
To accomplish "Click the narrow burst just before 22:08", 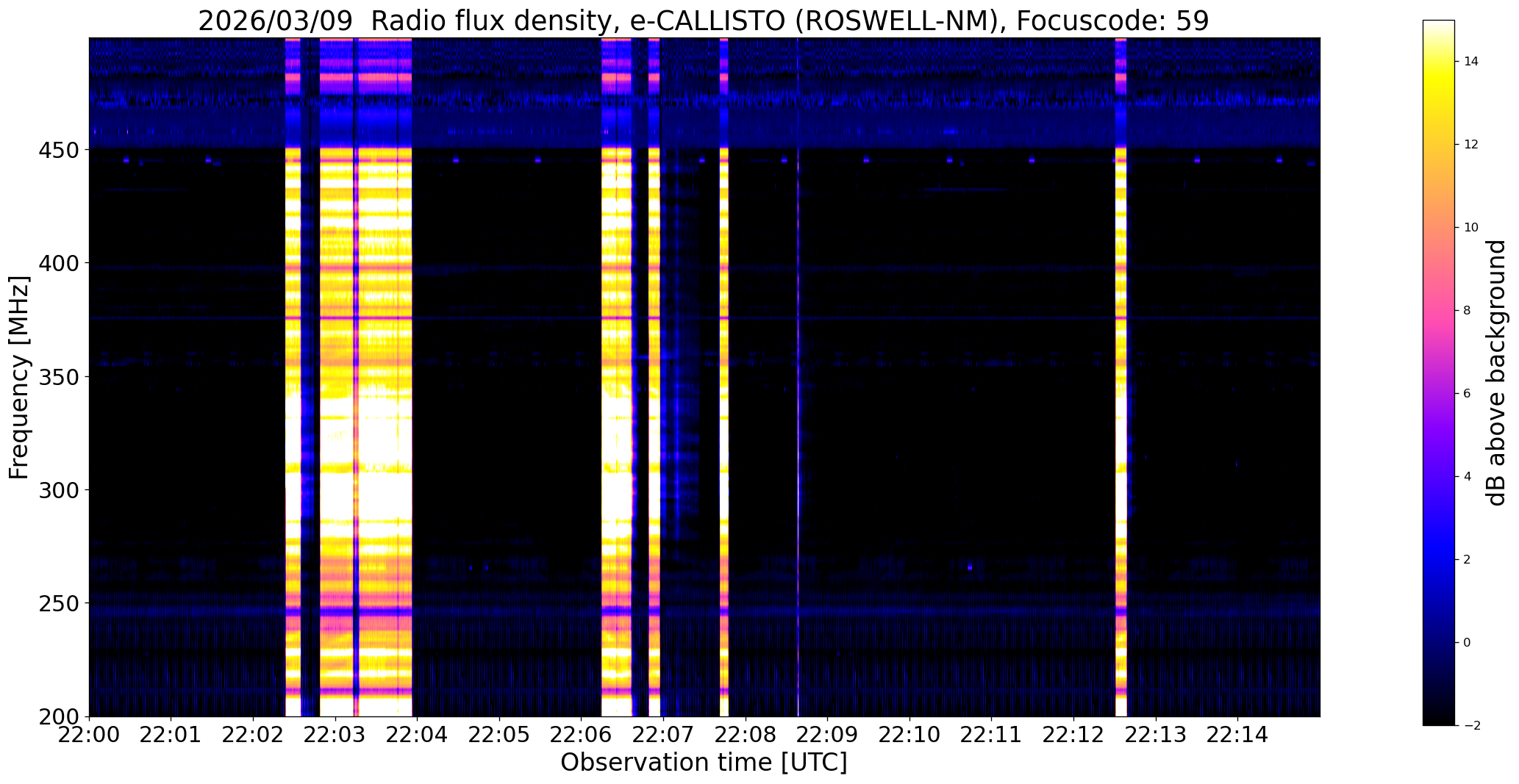I will 724,377.
